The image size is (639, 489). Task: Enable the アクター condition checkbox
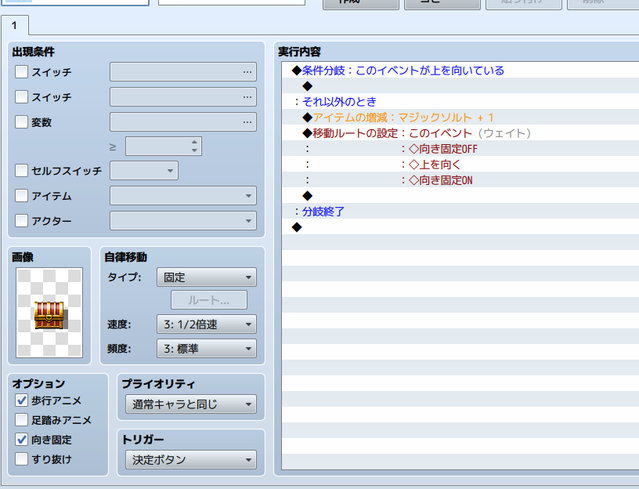click(x=21, y=221)
